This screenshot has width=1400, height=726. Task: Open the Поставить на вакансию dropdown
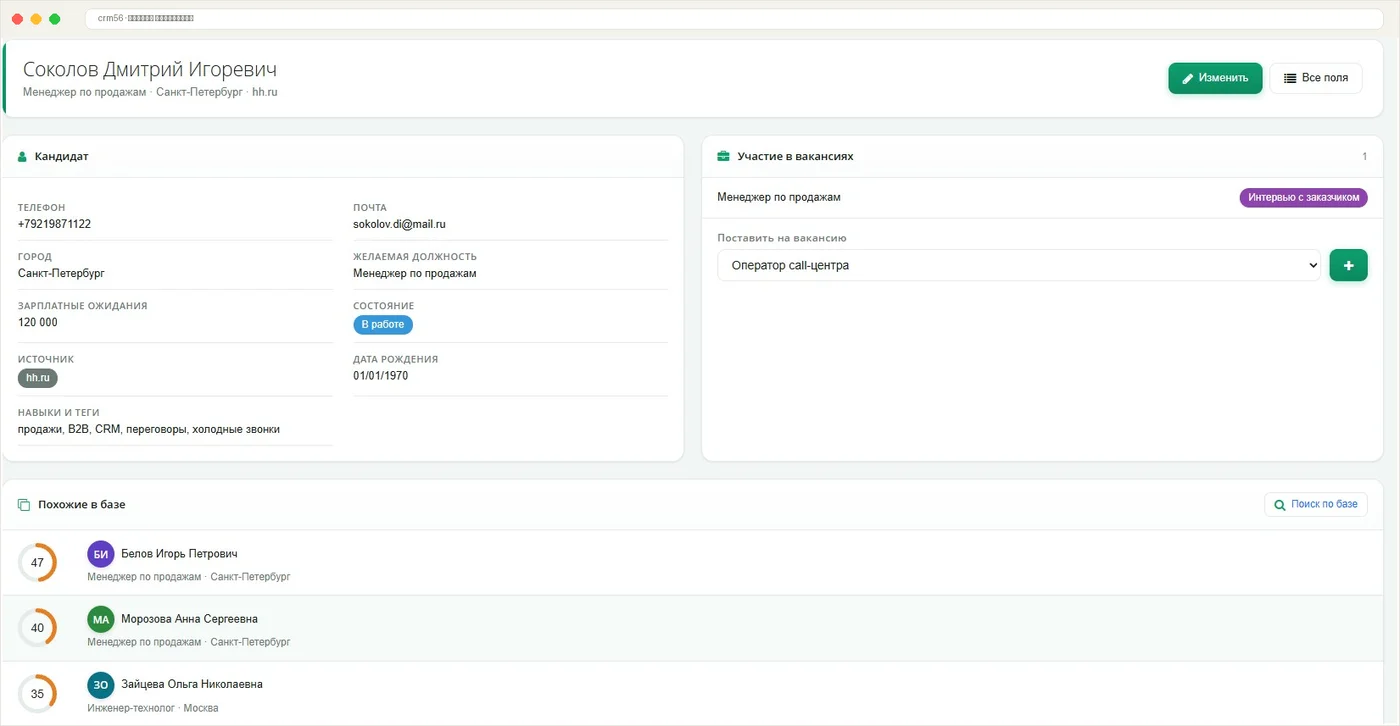(1019, 265)
